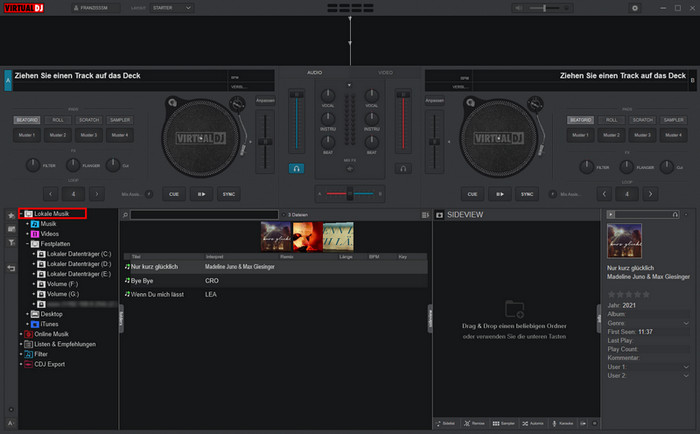Select deck B indicator
This screenshot has width=700, height=434.
(x=692, y=81)
